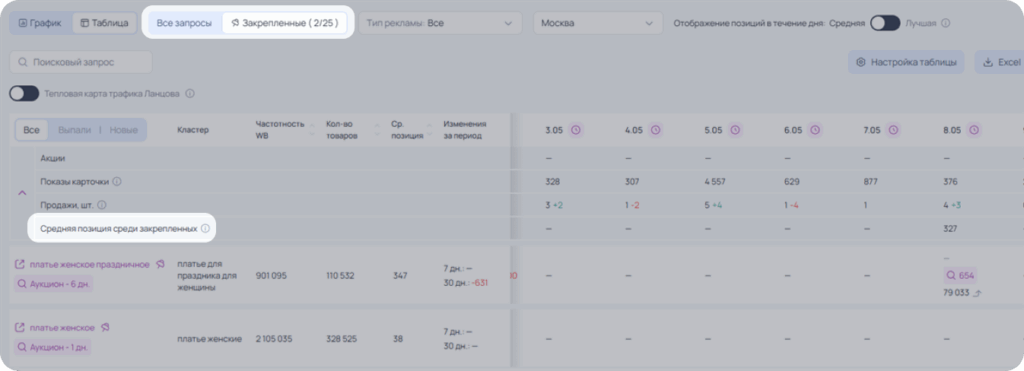Unpin the платье женское праздничное query

click(x=161, y=265)
